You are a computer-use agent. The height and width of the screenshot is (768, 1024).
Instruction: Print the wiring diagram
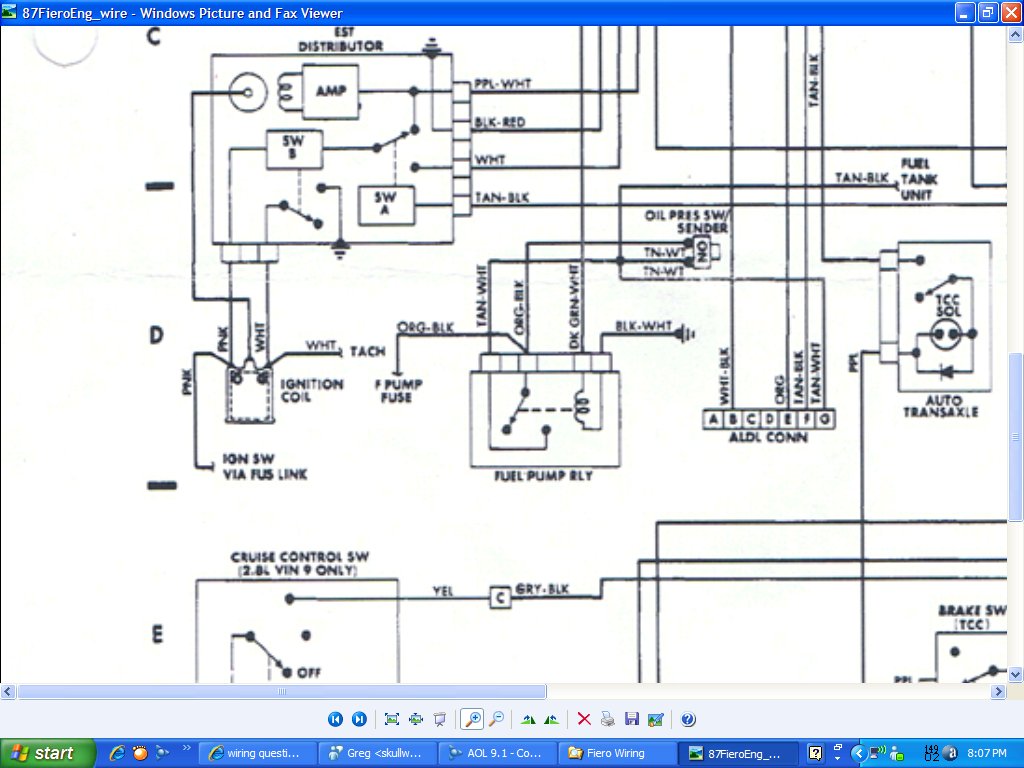point(608,719)
